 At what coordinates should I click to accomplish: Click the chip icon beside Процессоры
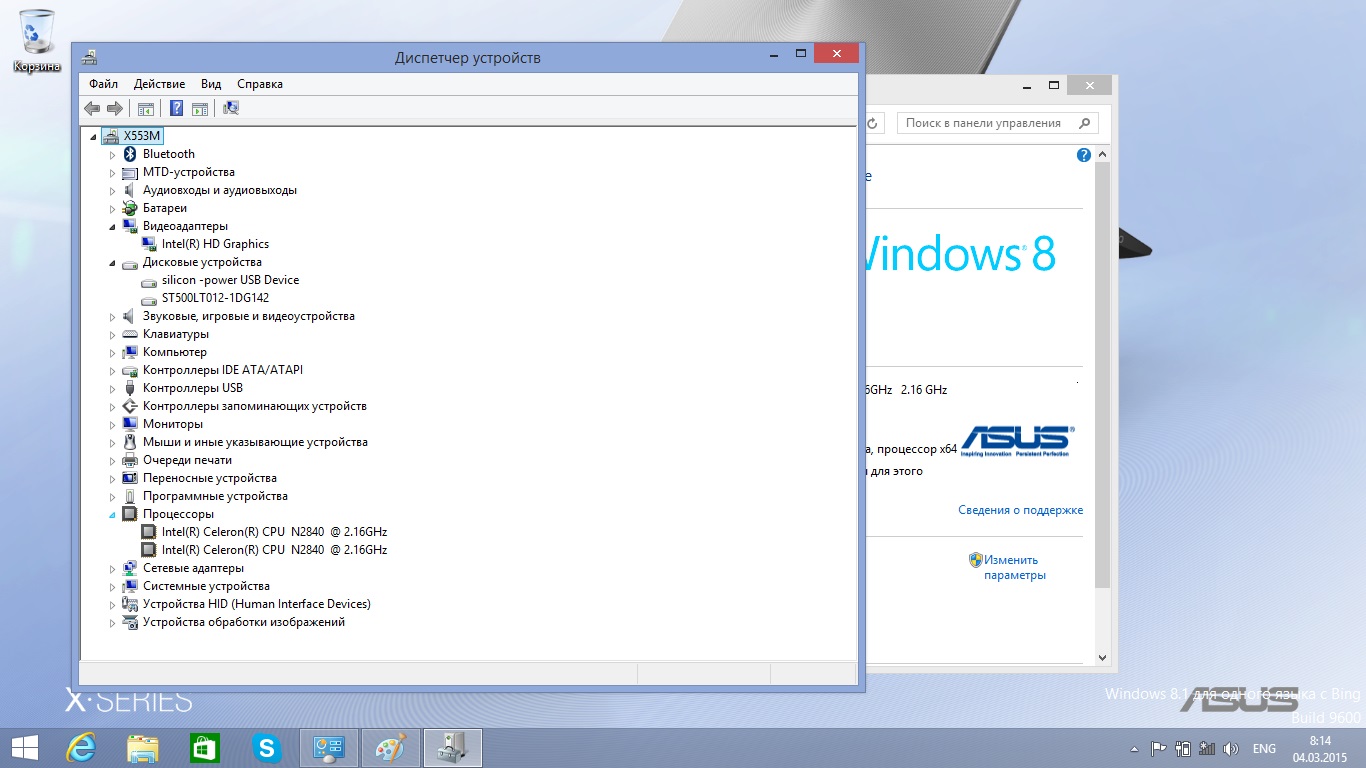(x=130, y=514)
